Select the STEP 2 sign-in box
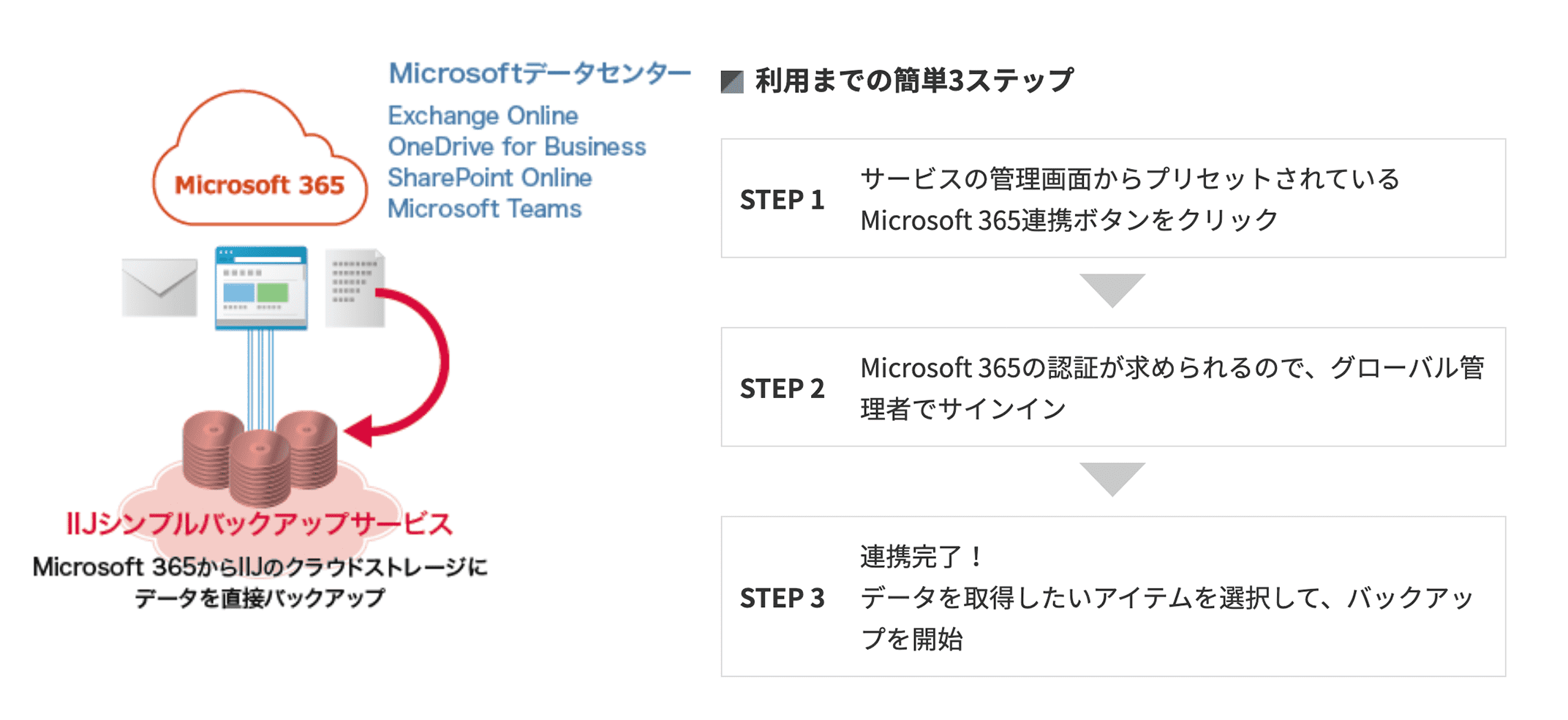The height and width of the screenshot is (720, 1568). tap(1112, 387)
